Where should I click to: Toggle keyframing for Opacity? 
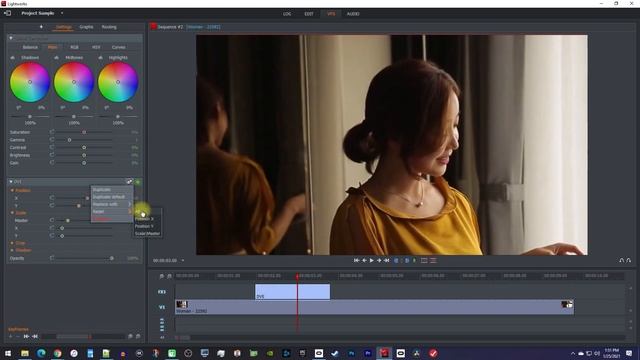point(52,258)
